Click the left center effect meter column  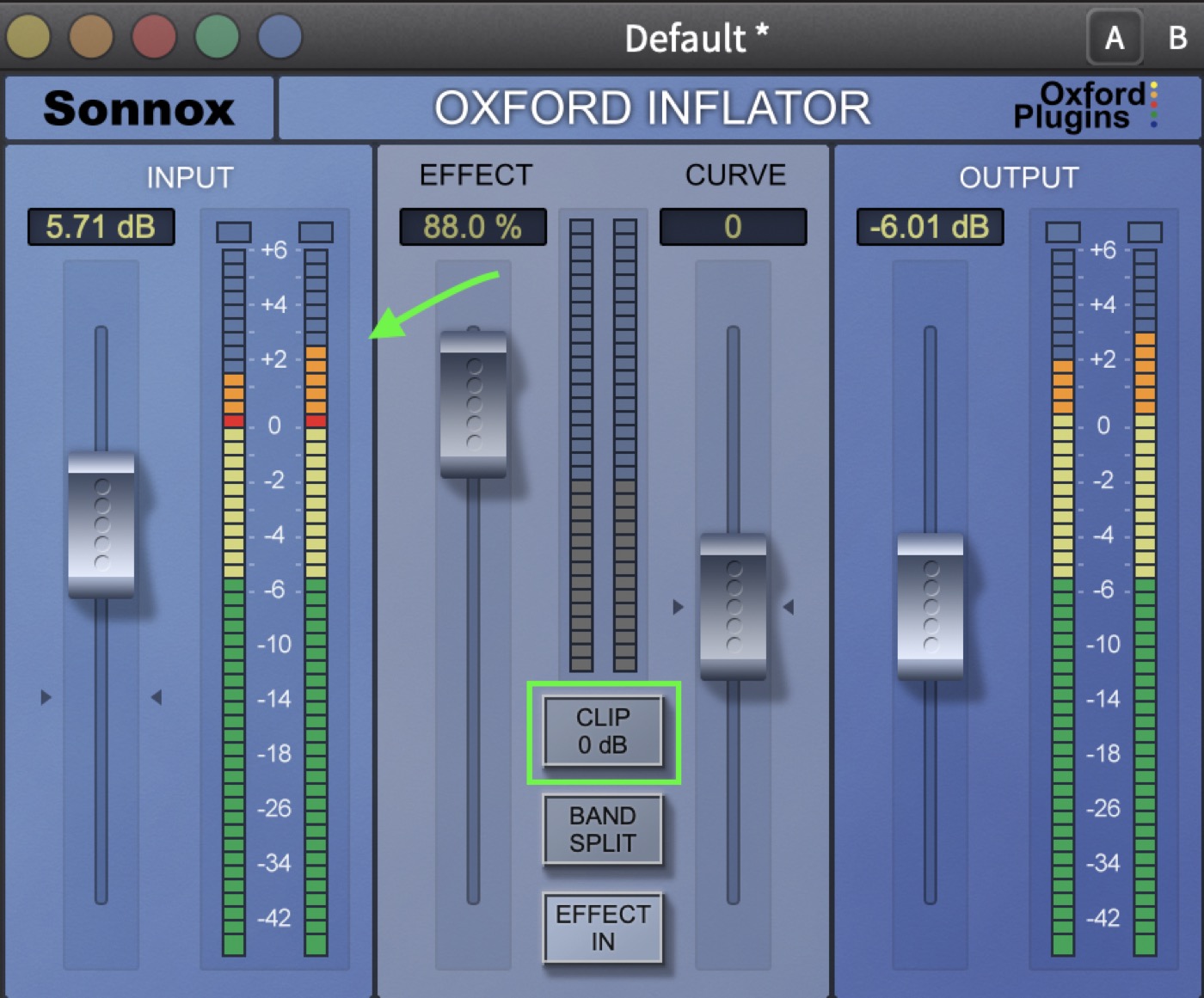(581, 445)
